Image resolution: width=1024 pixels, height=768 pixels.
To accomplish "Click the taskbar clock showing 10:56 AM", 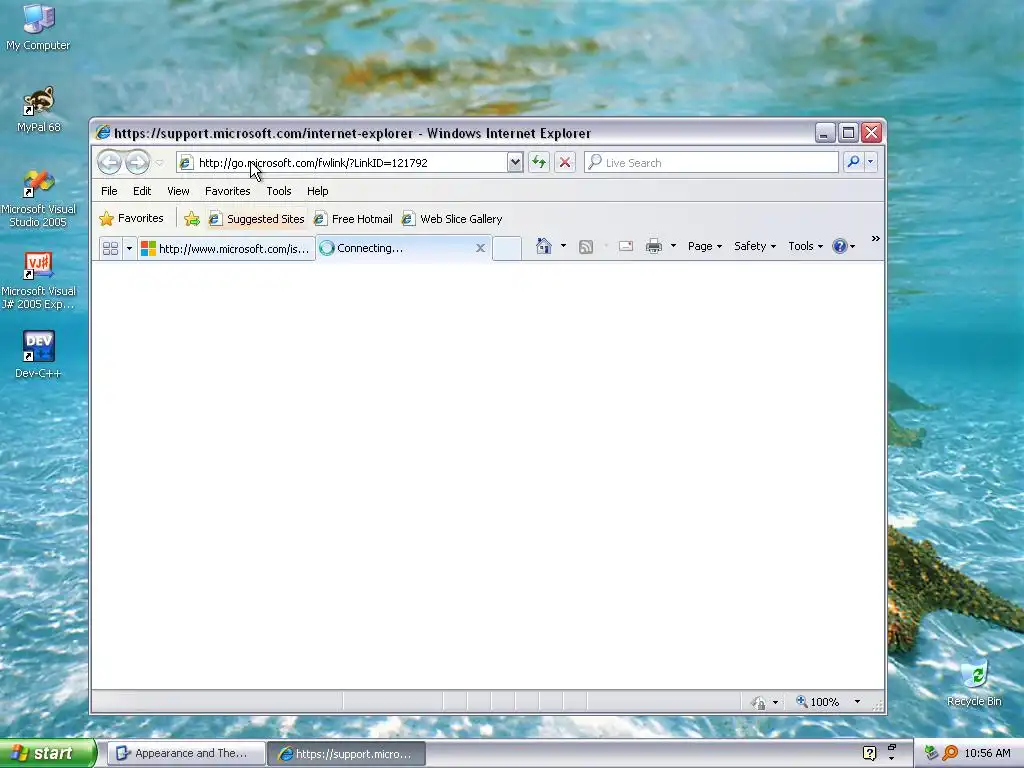I will click(987, 753).
